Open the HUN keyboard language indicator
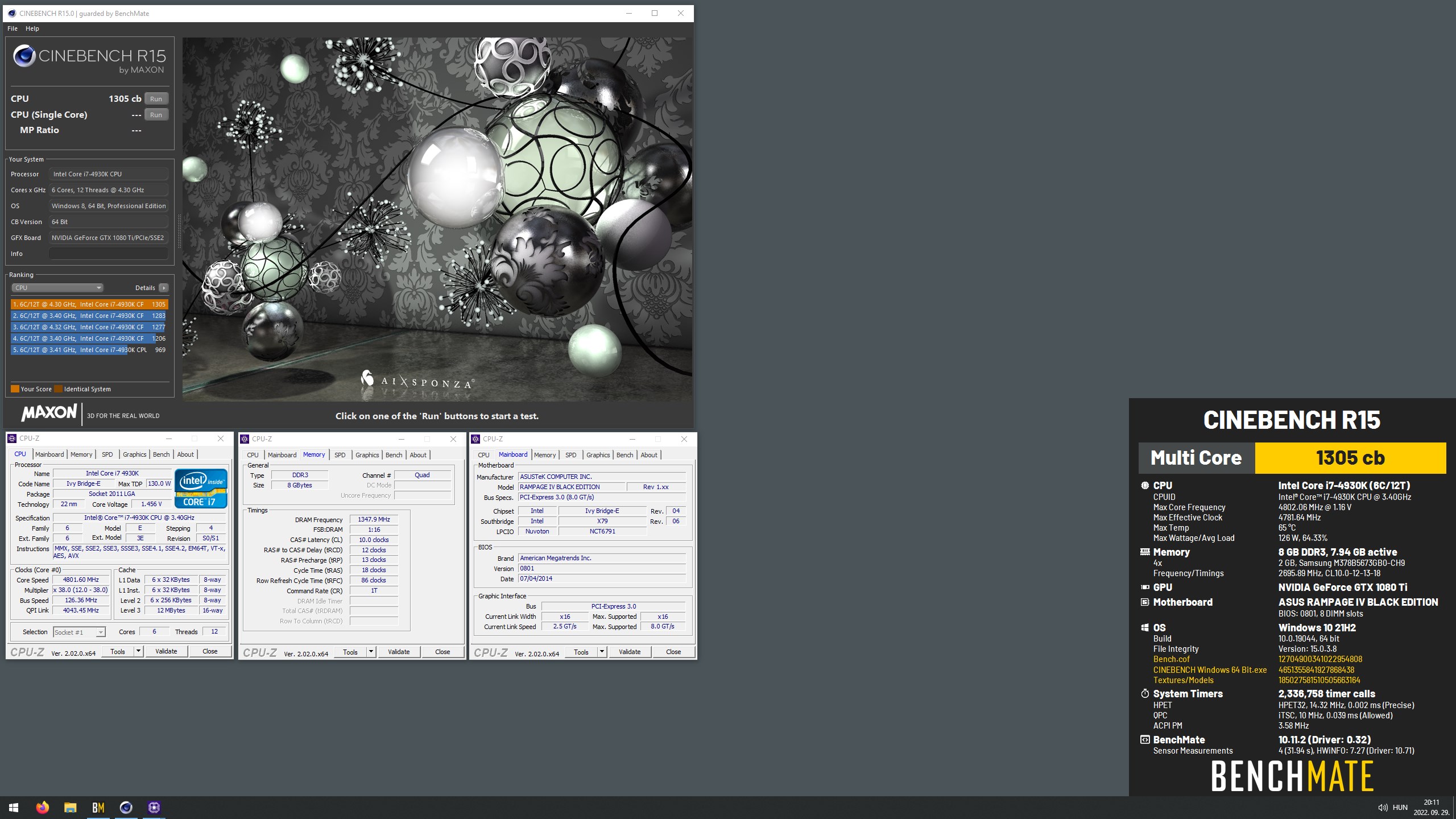The image size is (1456, 819). pyautogui.click(x=1400, y=808)
